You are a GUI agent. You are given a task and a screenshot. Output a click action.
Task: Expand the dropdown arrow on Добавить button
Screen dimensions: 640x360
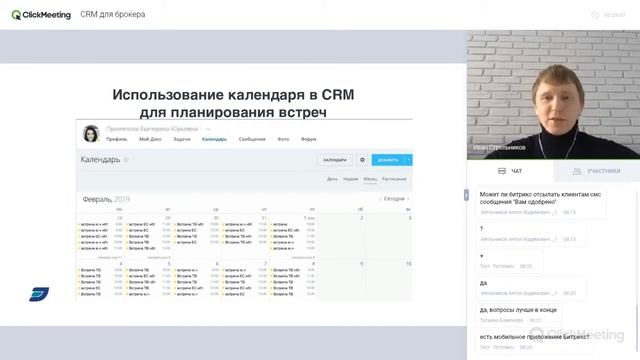(x=408, y=160)
